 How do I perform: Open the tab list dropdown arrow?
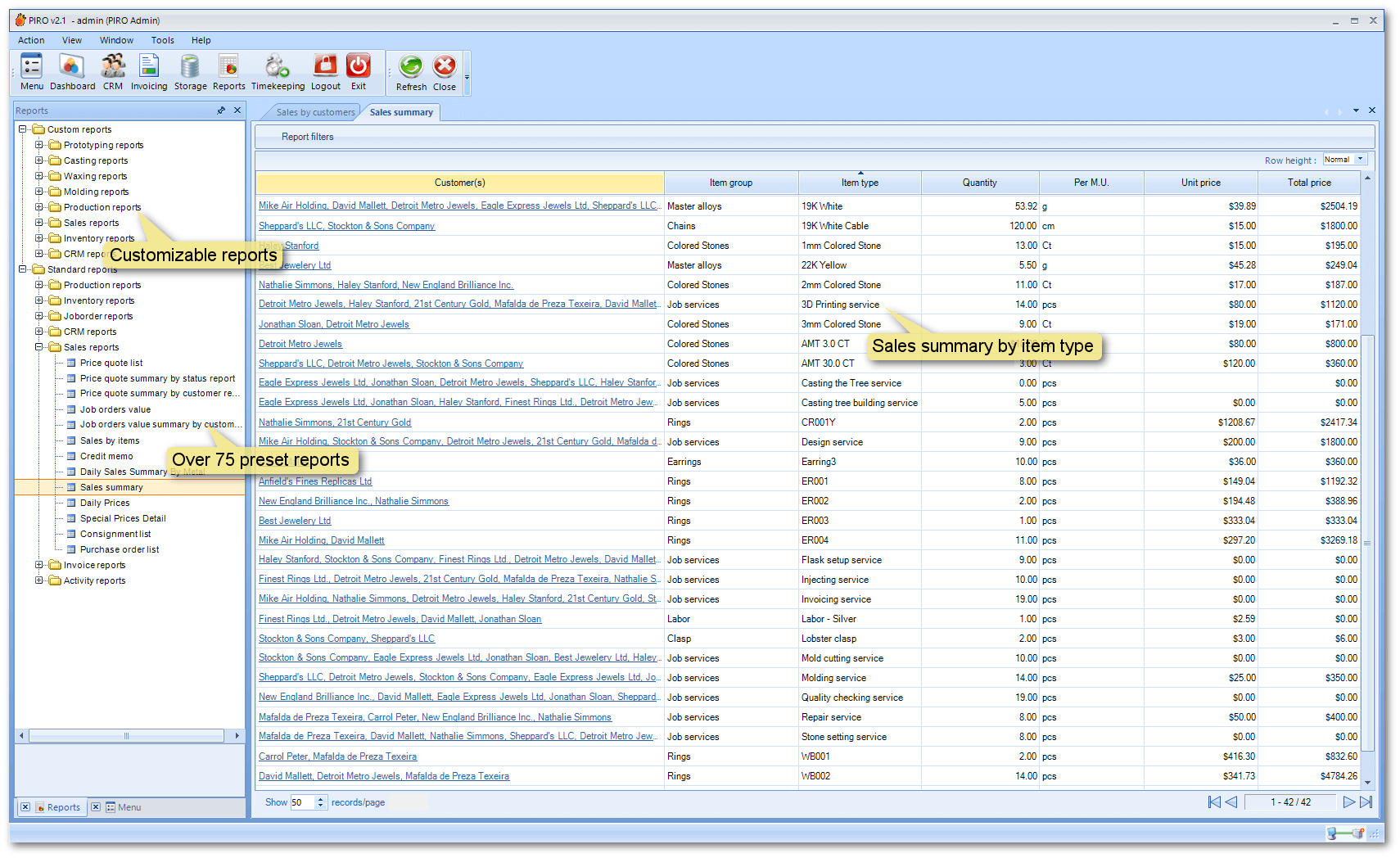pos(1356,111)
